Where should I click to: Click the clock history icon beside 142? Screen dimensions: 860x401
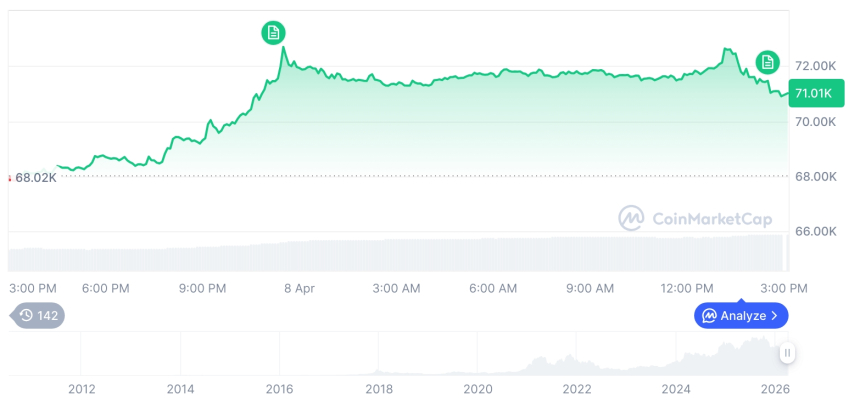click(27, 316)
